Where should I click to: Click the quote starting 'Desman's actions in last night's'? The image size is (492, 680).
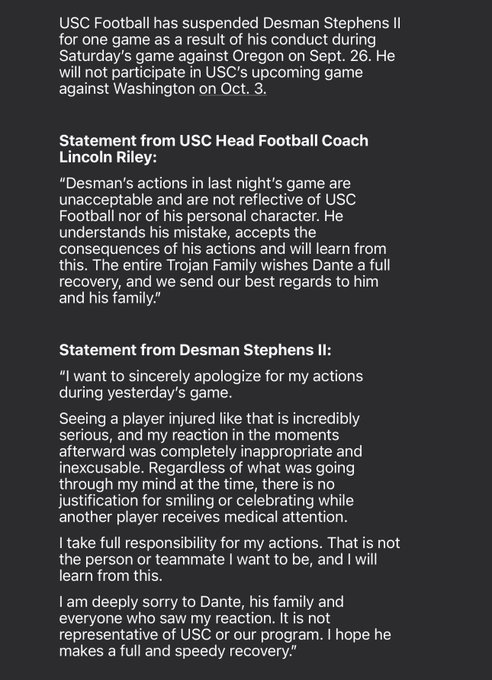(205, 183)
